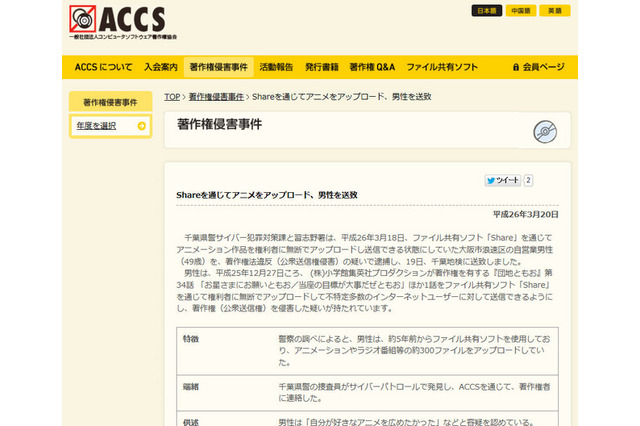Click the 特徴 table row label
The image size is (640, 426).
(x=191, y=339)
